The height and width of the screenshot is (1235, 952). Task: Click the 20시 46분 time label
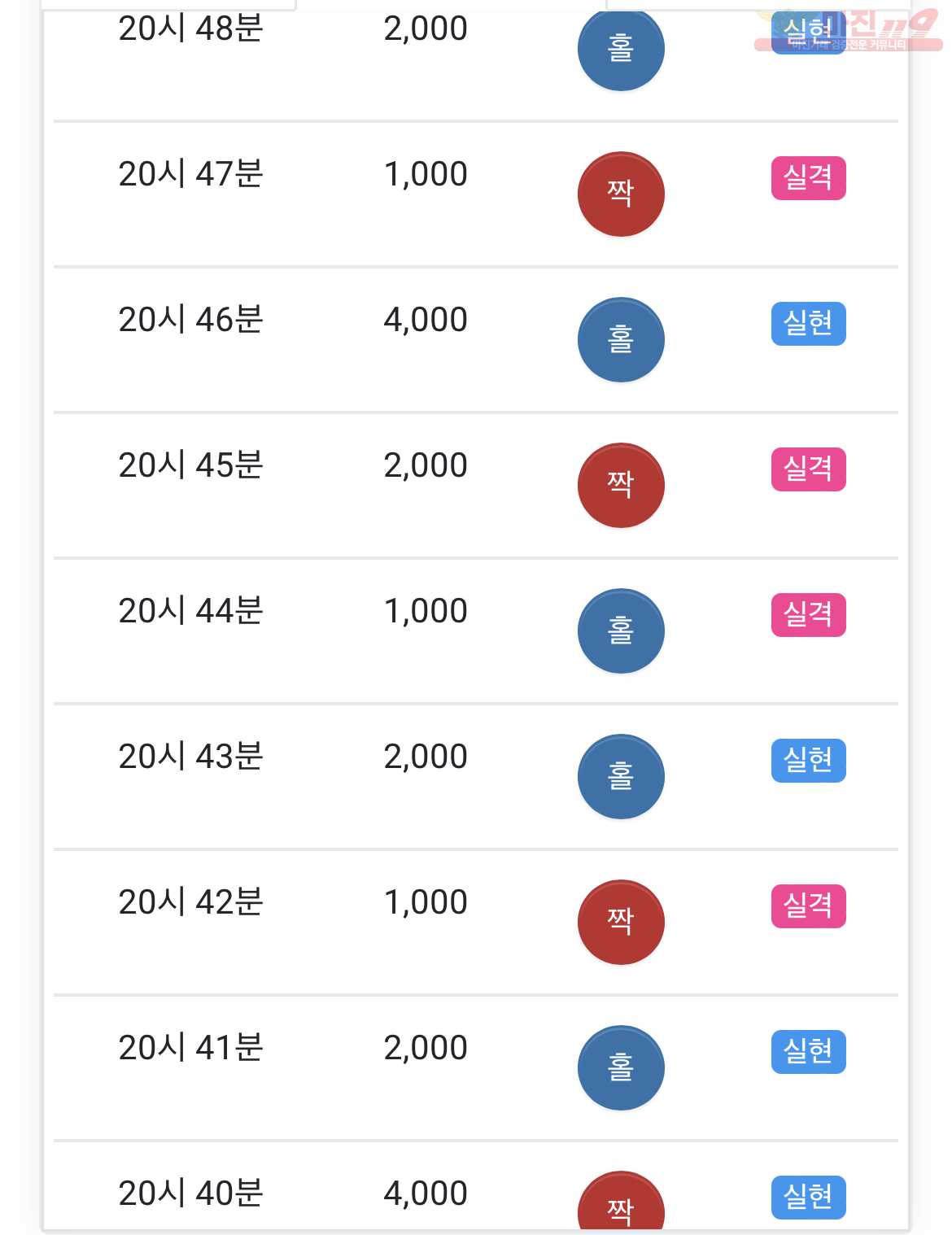tap(191, 319)
